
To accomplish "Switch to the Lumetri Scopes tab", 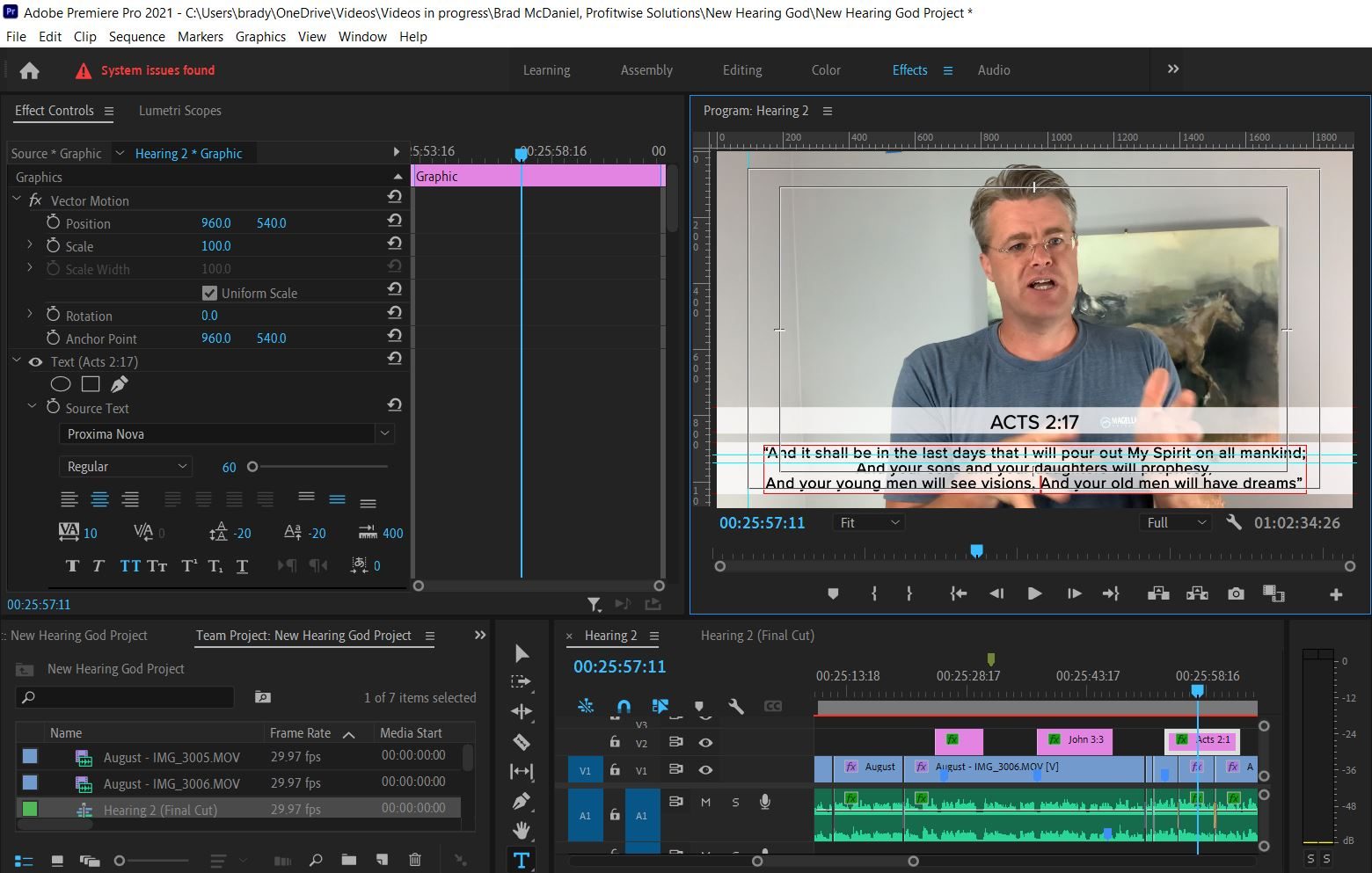I will click(179, 111).
